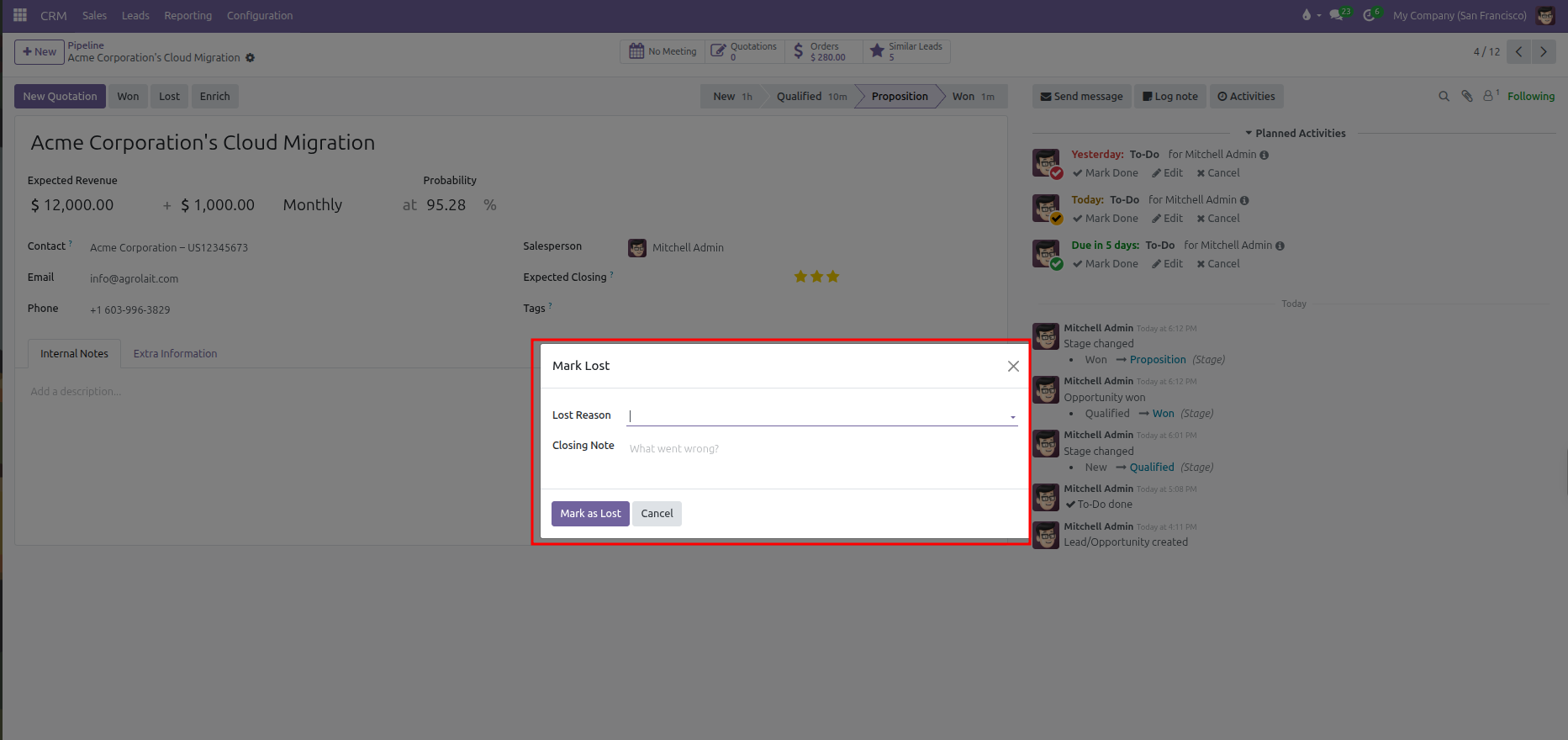Open the Salesperson Mitchell Admin field
The image size is (1568, 740).
[x=687, y=247]
